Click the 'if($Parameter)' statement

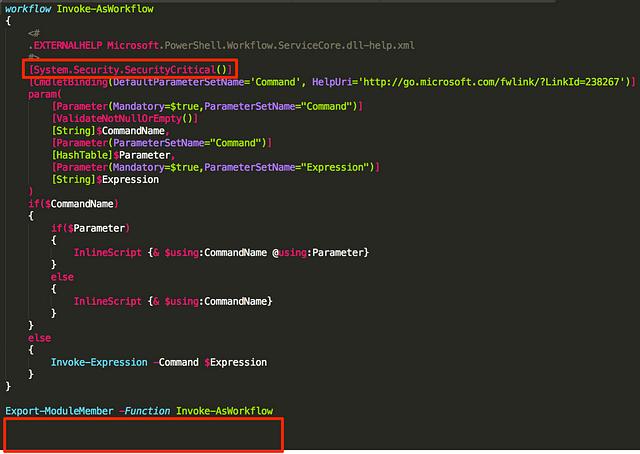click(x=90, y=228)
